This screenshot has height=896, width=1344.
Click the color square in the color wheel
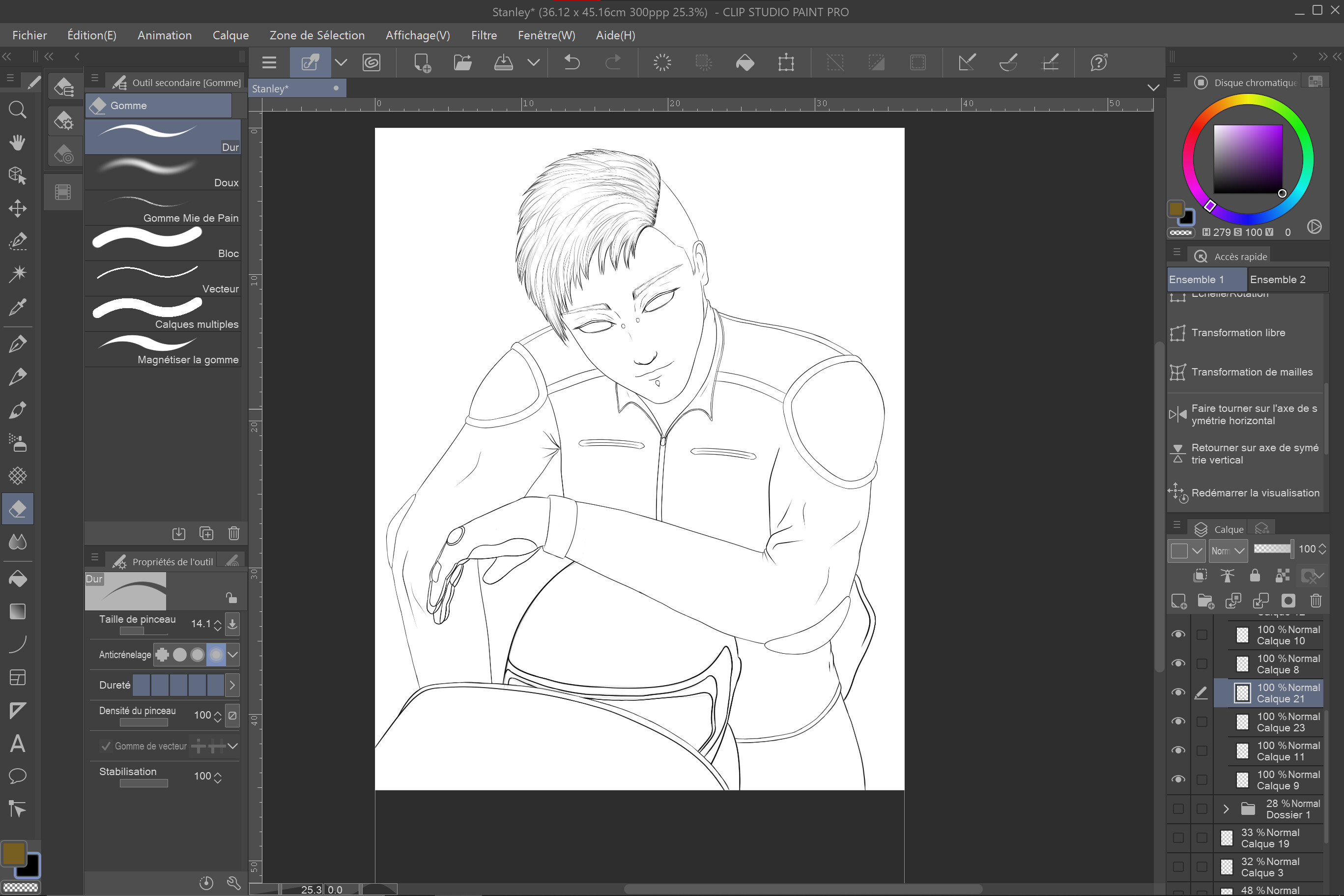(x=1248, y=159)
